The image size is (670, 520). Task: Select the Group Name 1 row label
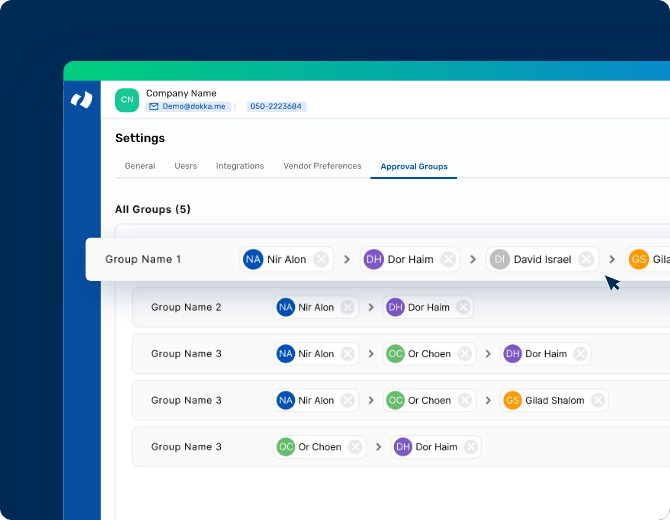tap(143, 259)
